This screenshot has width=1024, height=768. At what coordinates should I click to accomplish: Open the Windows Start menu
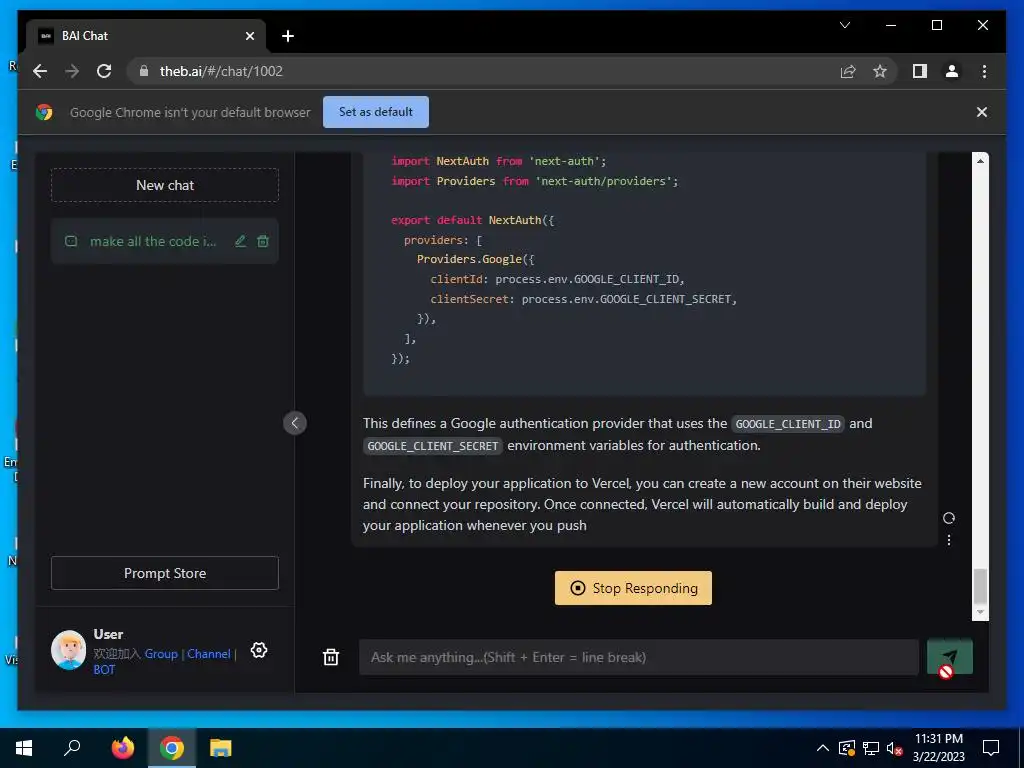click(24, 748)
